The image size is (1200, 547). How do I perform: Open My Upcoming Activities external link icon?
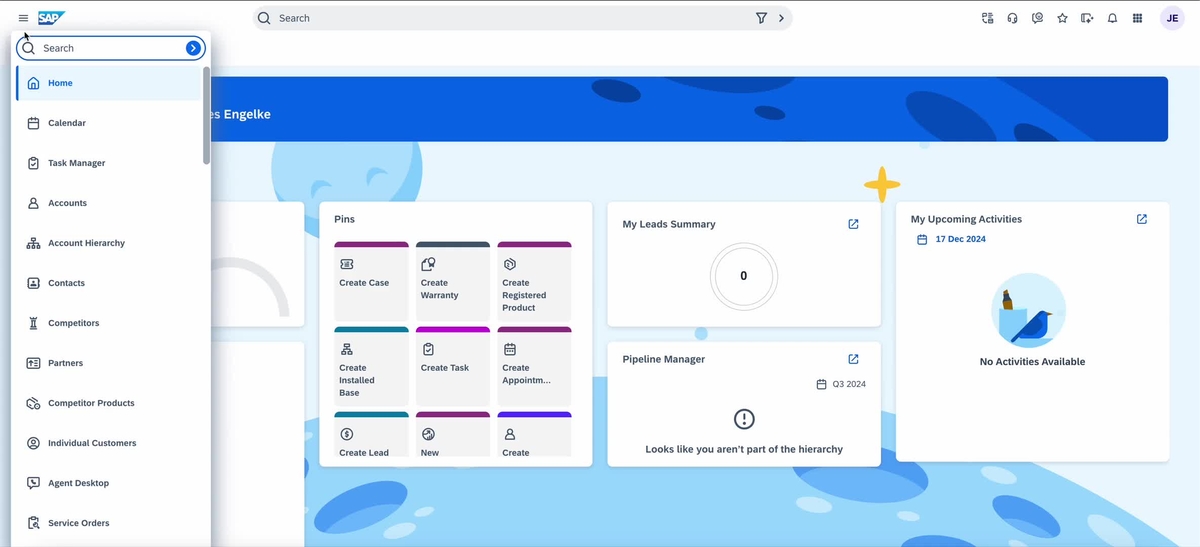tap(1142, 219)
